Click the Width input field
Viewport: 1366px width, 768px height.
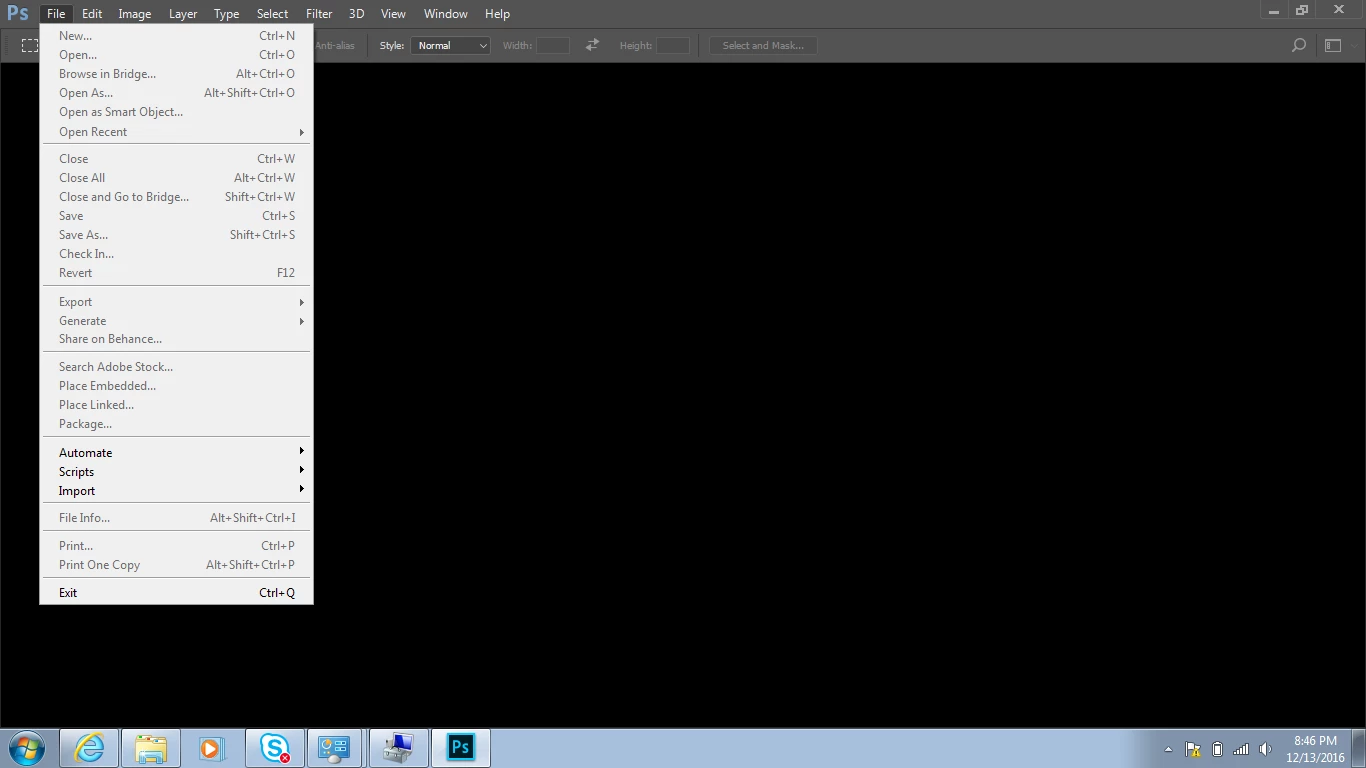click(553, 45)
